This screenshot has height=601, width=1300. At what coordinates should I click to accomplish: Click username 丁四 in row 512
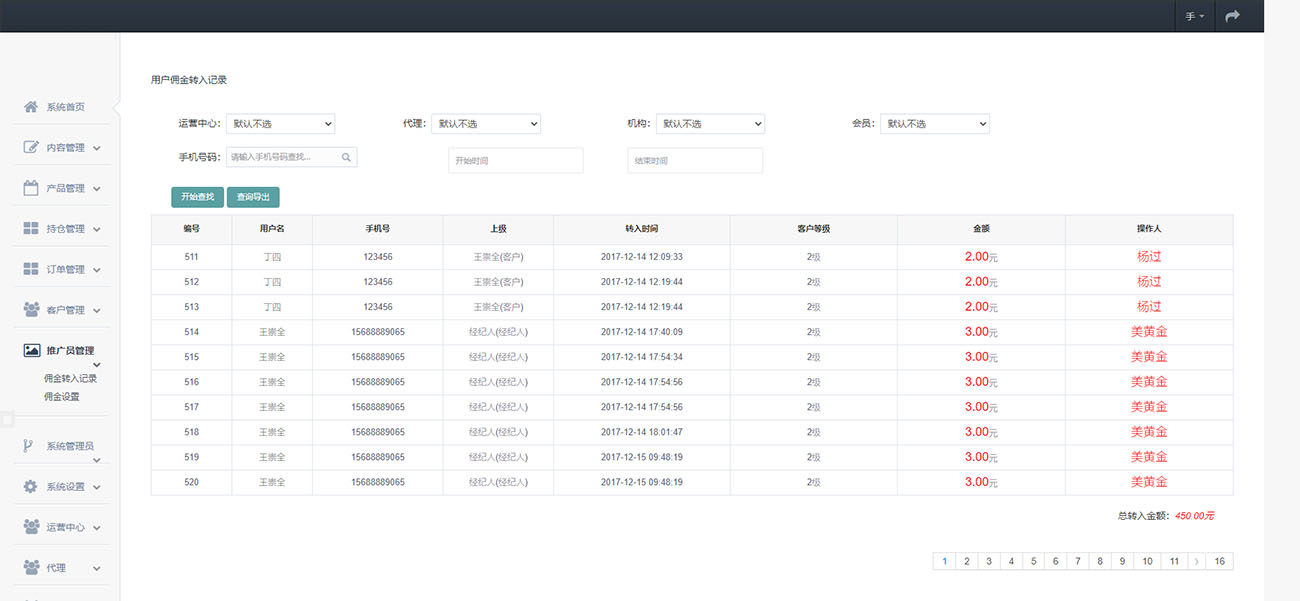pos(272,282)
